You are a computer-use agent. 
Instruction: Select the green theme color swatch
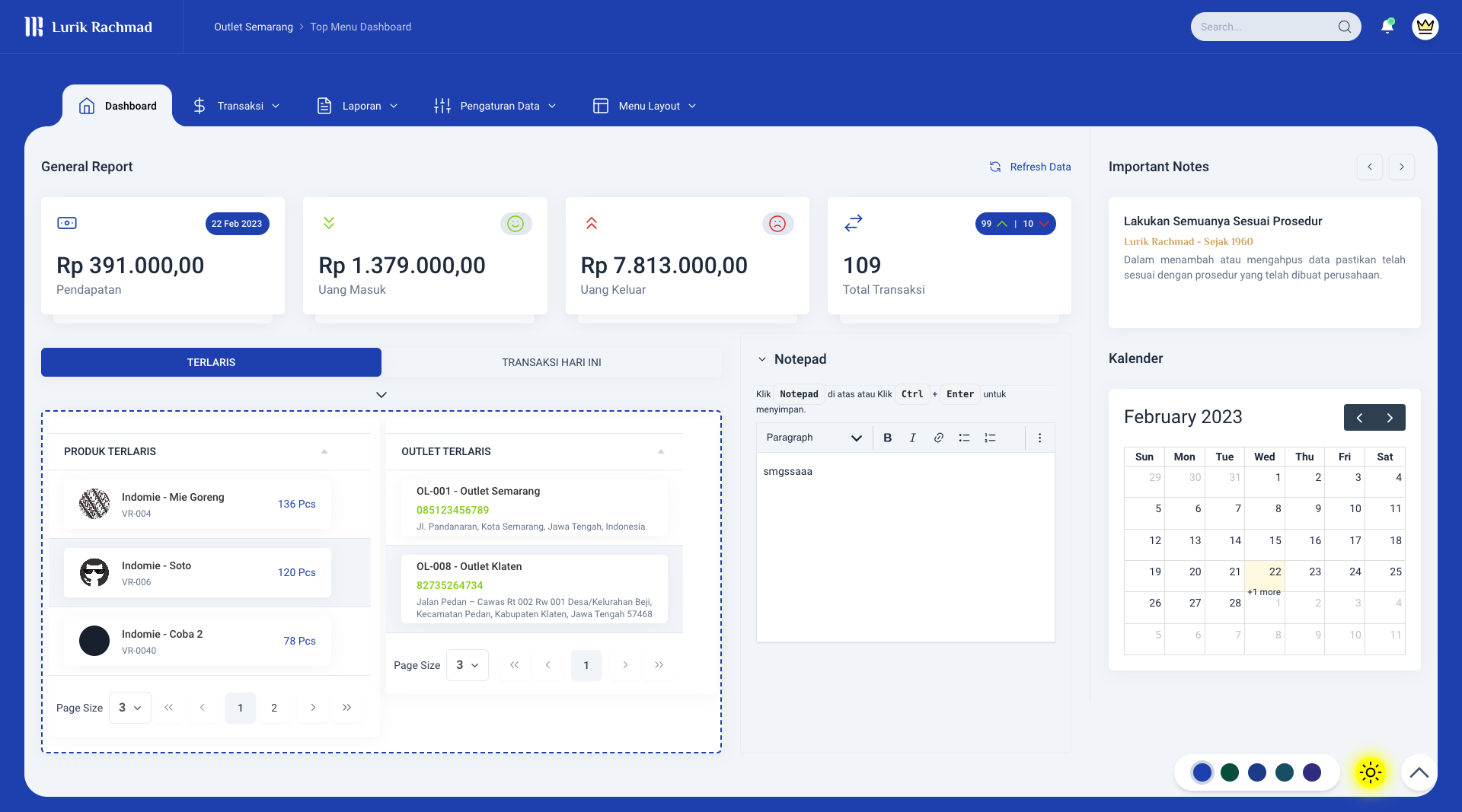point(1229,772)
